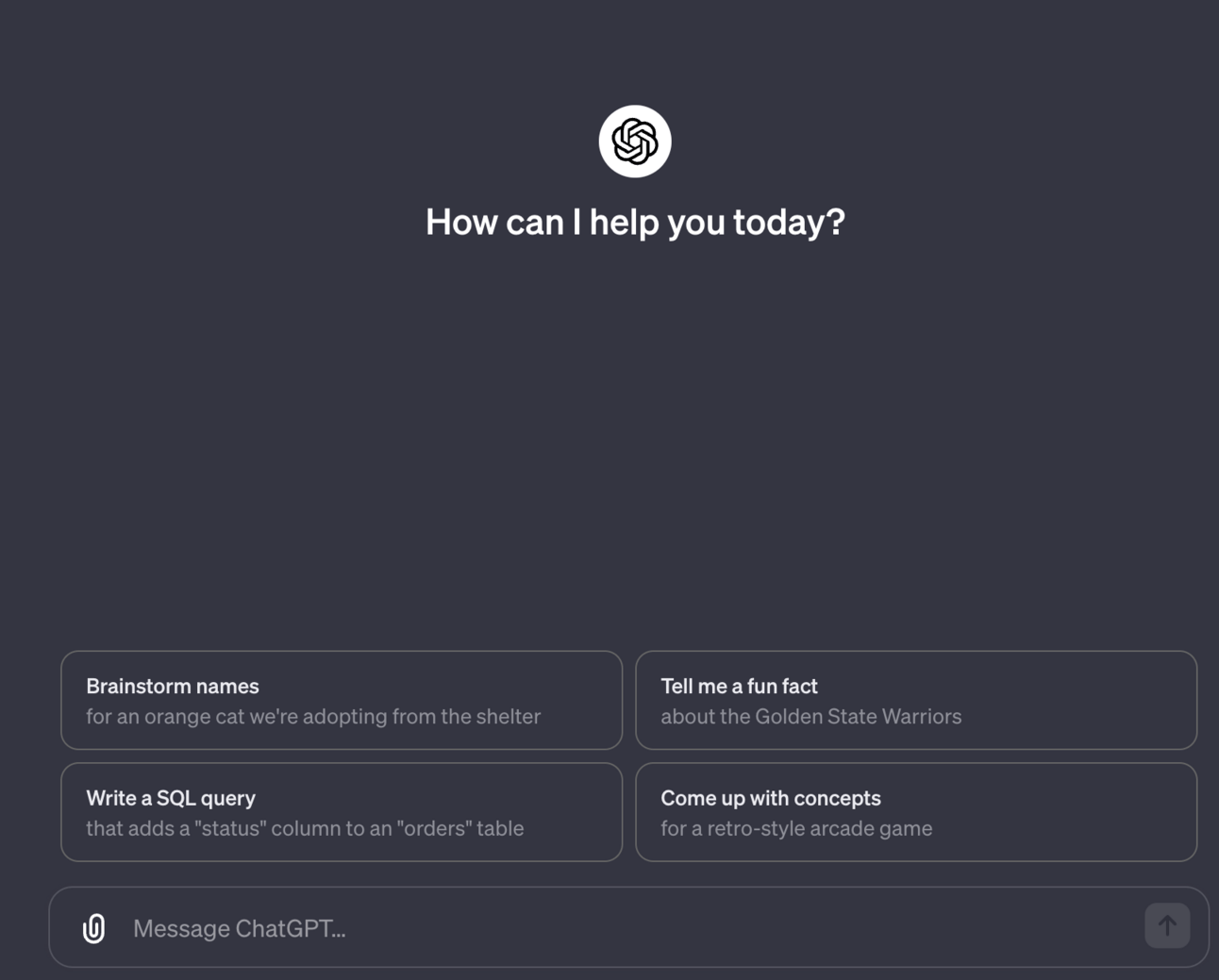Select the "Tell me a fun fact" suggestion
This screenshot has width=1219, height=980.
tap(916, 700)
